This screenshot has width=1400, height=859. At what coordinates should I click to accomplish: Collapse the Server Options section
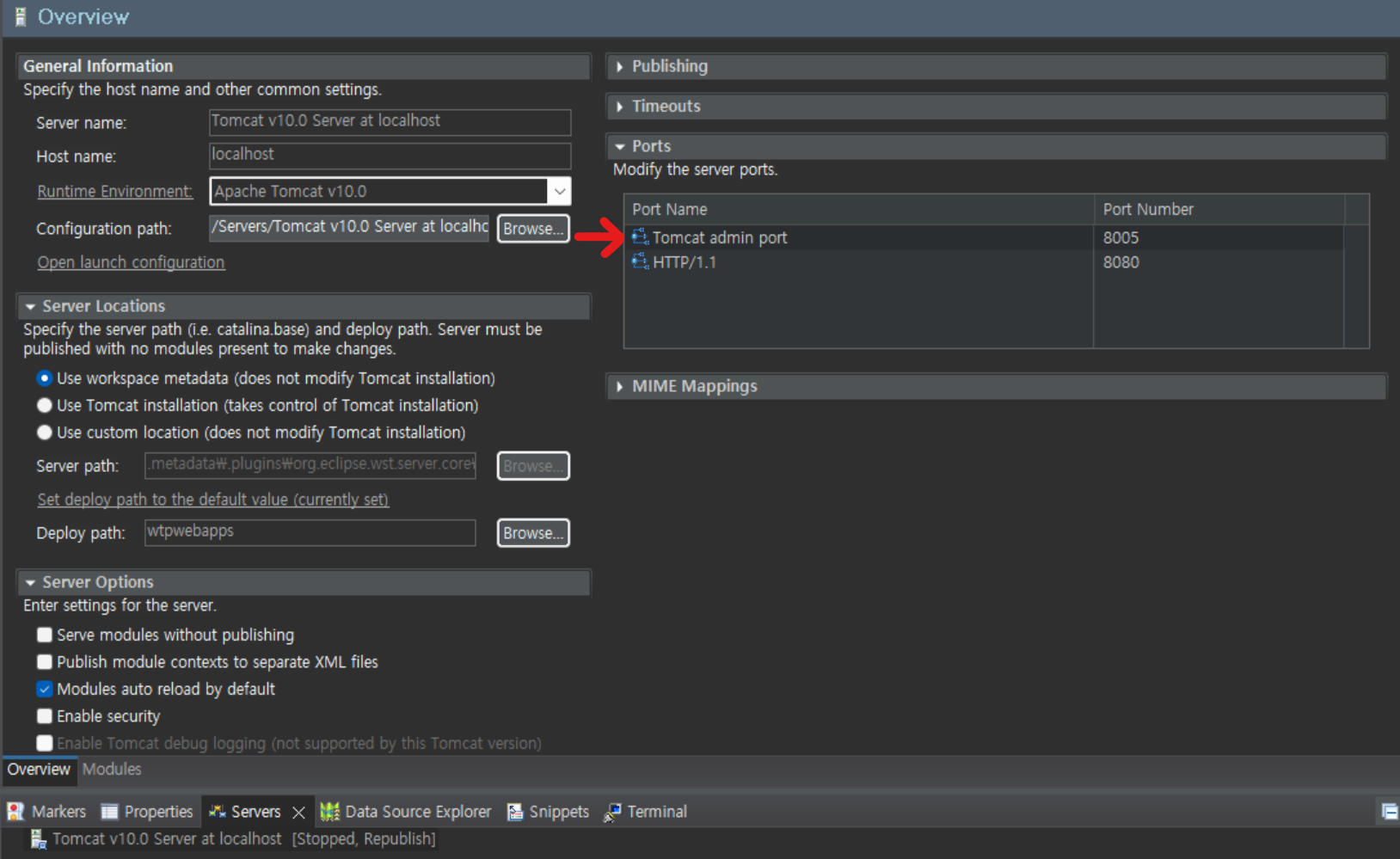coord(30,582)
